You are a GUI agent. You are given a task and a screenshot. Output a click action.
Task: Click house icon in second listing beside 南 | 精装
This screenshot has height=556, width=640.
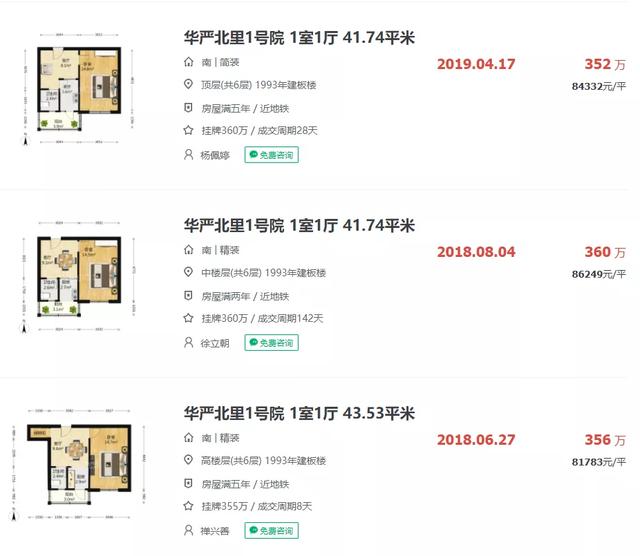188,250
